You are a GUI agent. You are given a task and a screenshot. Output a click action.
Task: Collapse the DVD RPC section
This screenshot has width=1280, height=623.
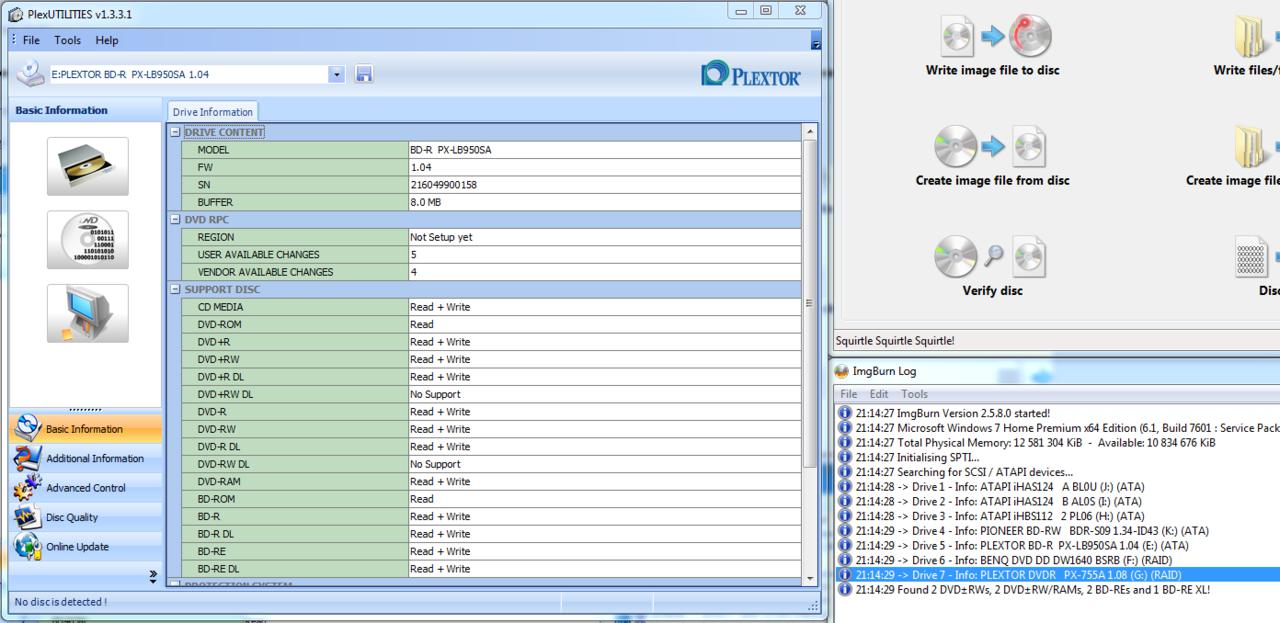click(176, 219)
